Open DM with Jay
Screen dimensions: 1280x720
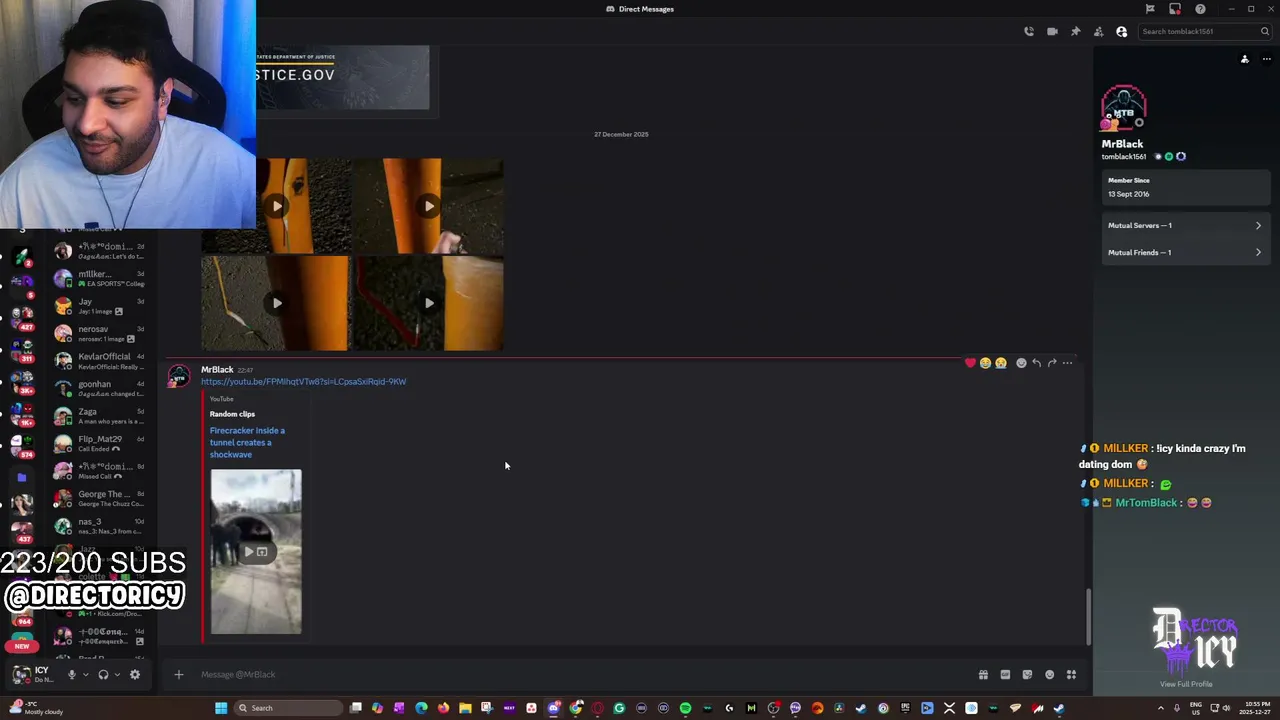(100, 306)
